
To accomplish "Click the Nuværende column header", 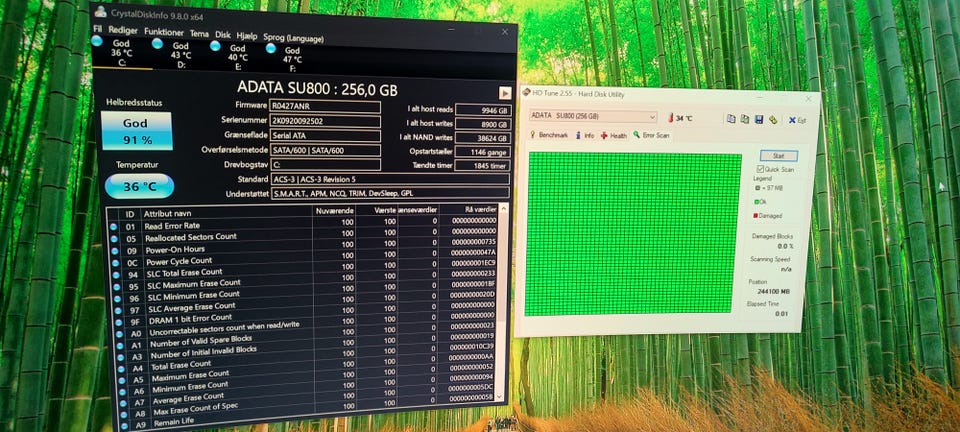I will click(335, 211).
